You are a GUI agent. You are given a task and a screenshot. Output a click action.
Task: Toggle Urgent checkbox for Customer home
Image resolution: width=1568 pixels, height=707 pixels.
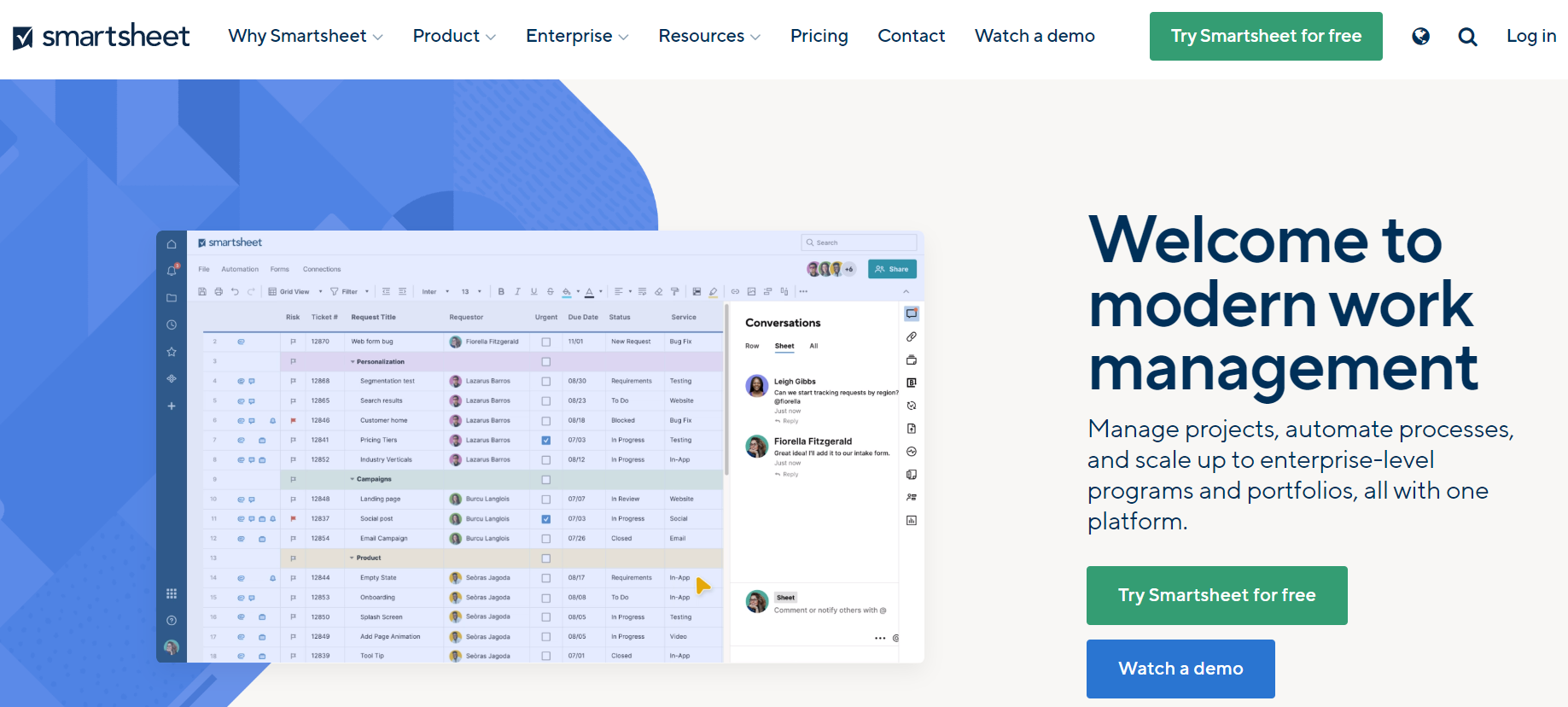coord(546,421)
